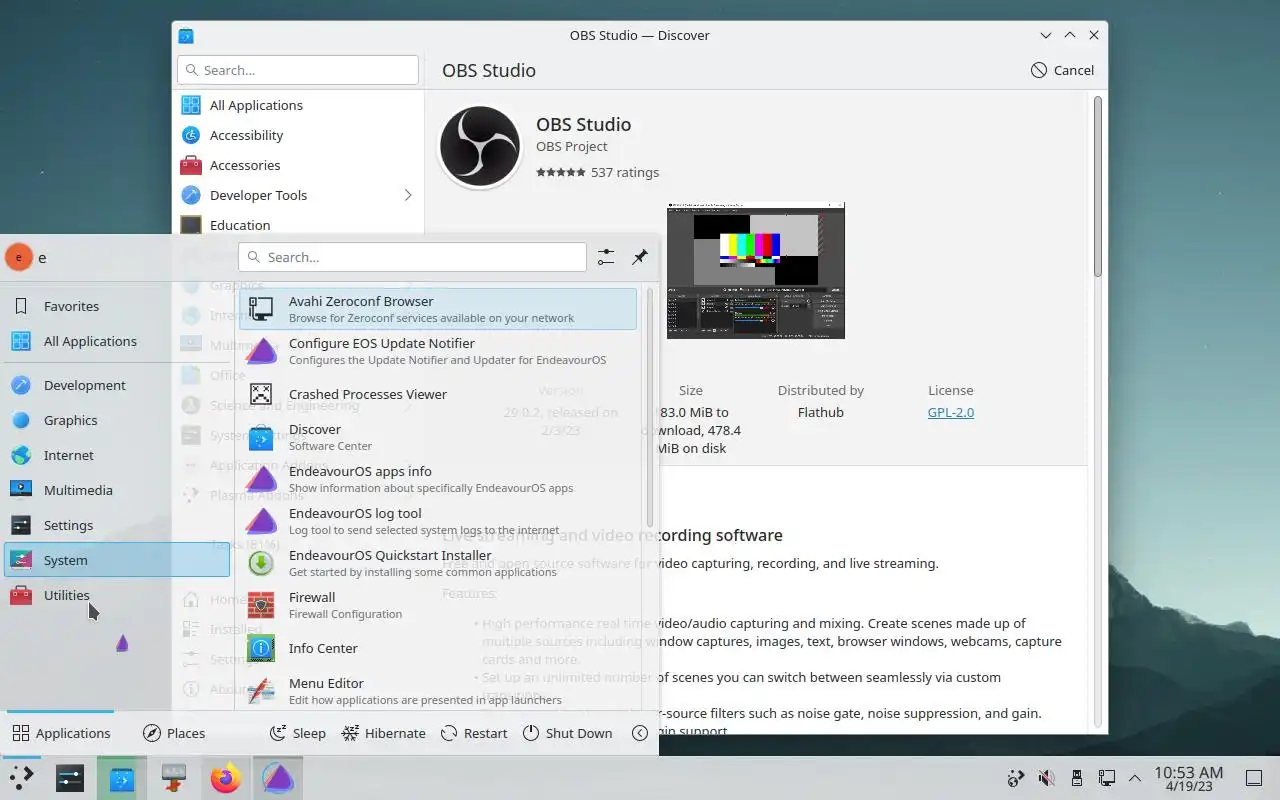Viewport: 1280px width, 800px height.
Task: Open the Internet category in launcher
Action: [x=117, y=455]
